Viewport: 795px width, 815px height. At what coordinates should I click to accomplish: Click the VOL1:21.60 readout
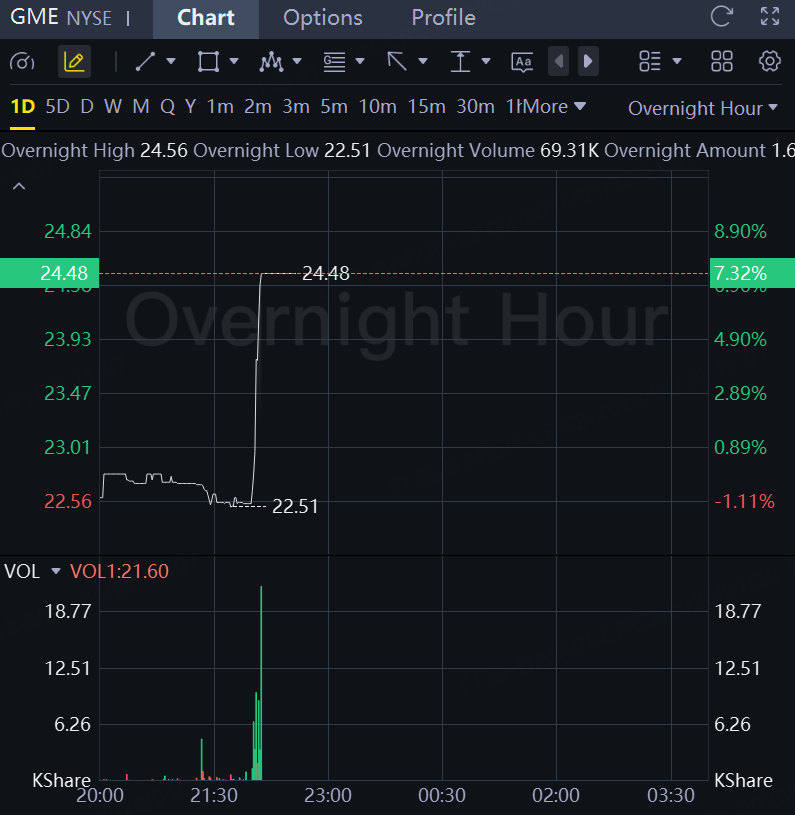[120, 571]
